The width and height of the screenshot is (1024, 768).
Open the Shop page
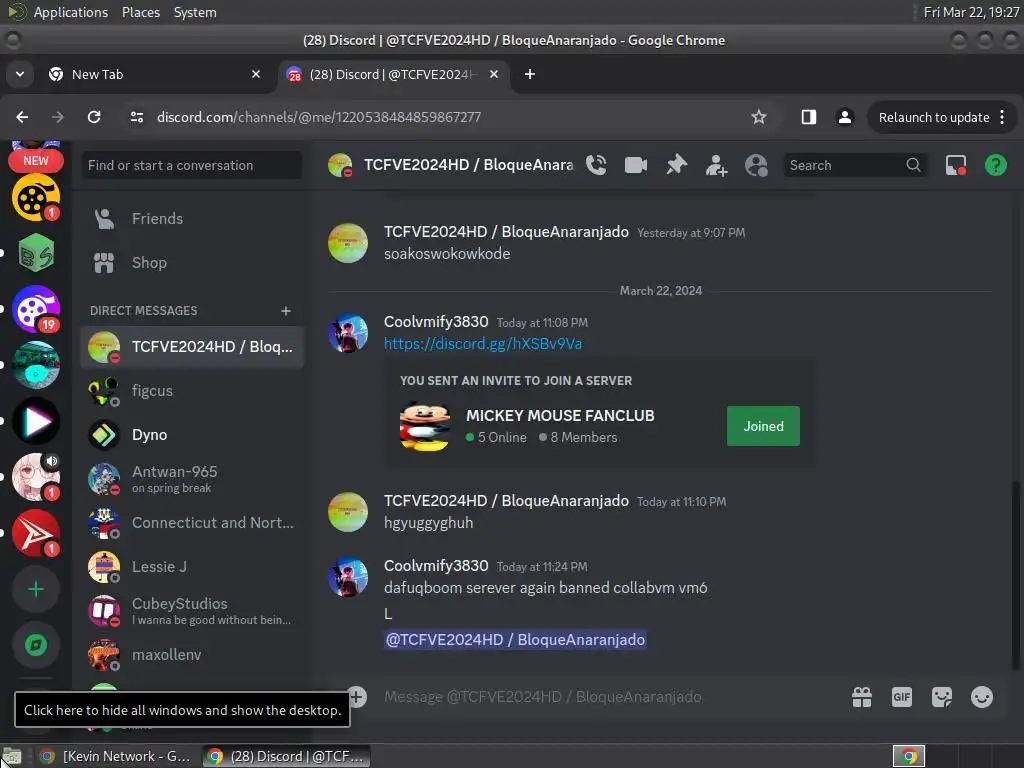click(192, 263)
